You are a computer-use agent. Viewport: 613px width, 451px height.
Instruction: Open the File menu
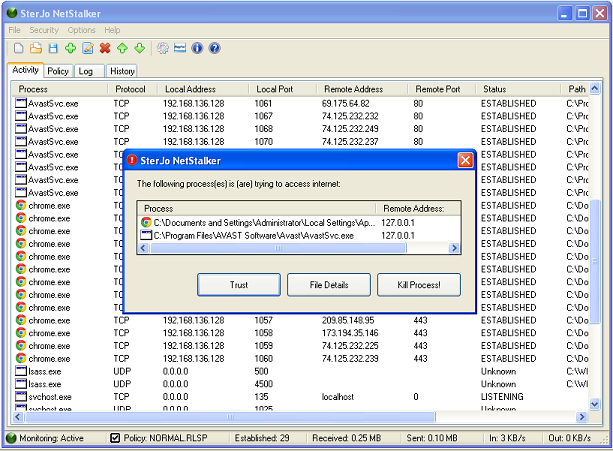tap(14, 30)
